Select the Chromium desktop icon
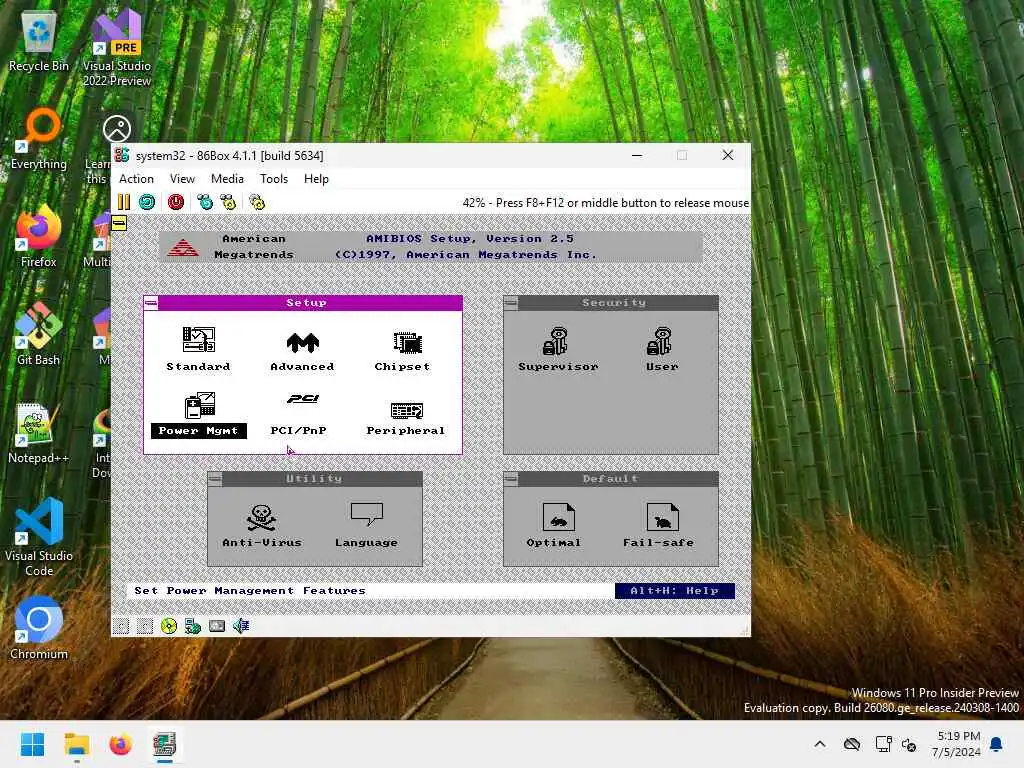This screenshot has height=768, width=1024. 39,629
